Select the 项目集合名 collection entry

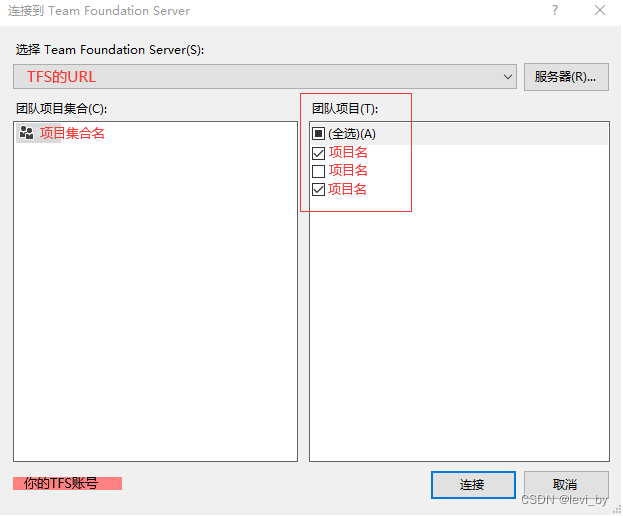pos(72,133)
